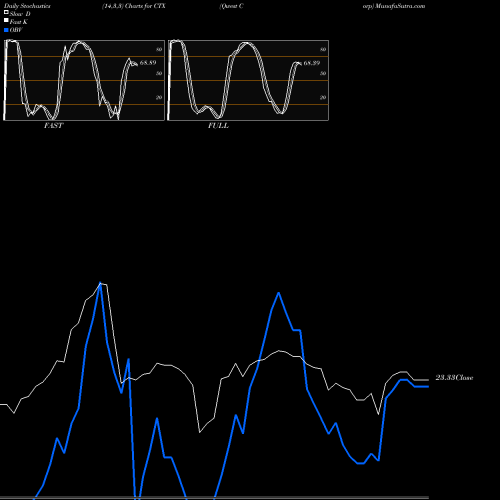Click the 20 axis label in FULL chart
This screenshot has width=500, height=500.
[x=323, y=97]
